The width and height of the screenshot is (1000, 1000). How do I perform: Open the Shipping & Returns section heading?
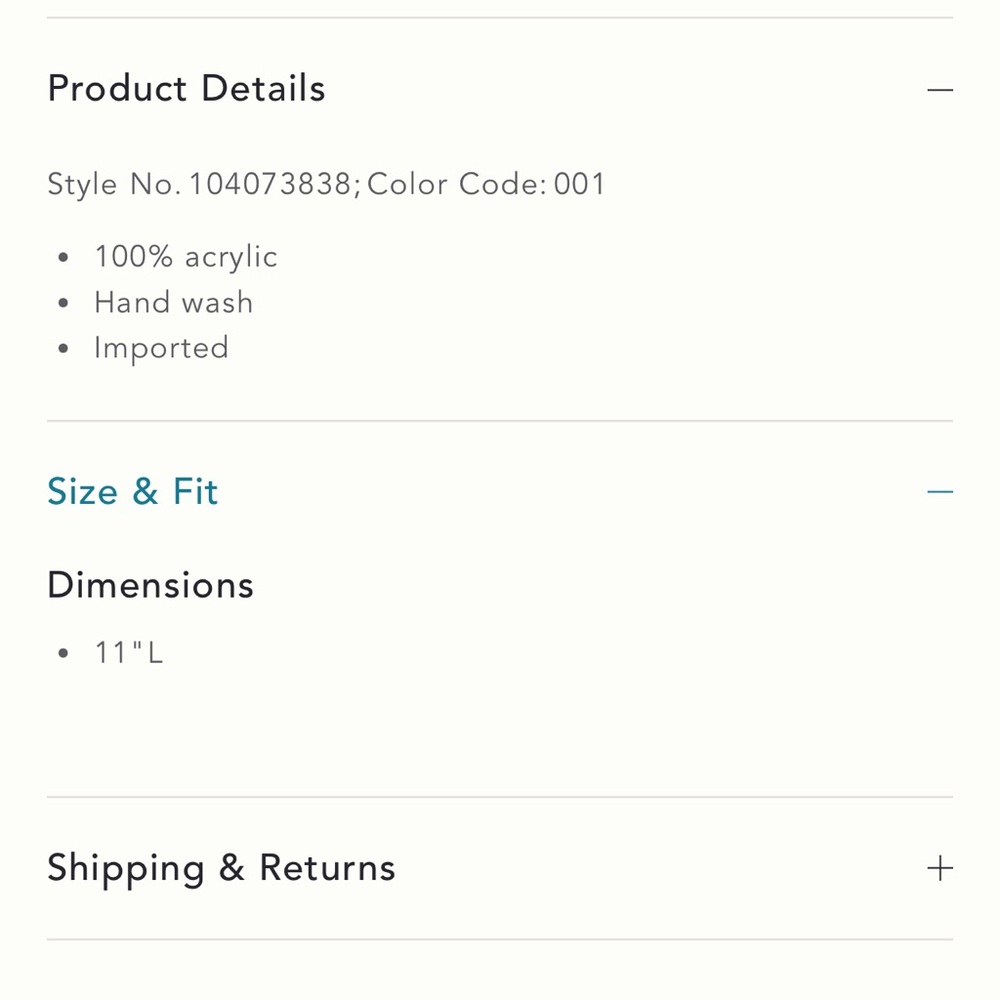tap(221, 868)
